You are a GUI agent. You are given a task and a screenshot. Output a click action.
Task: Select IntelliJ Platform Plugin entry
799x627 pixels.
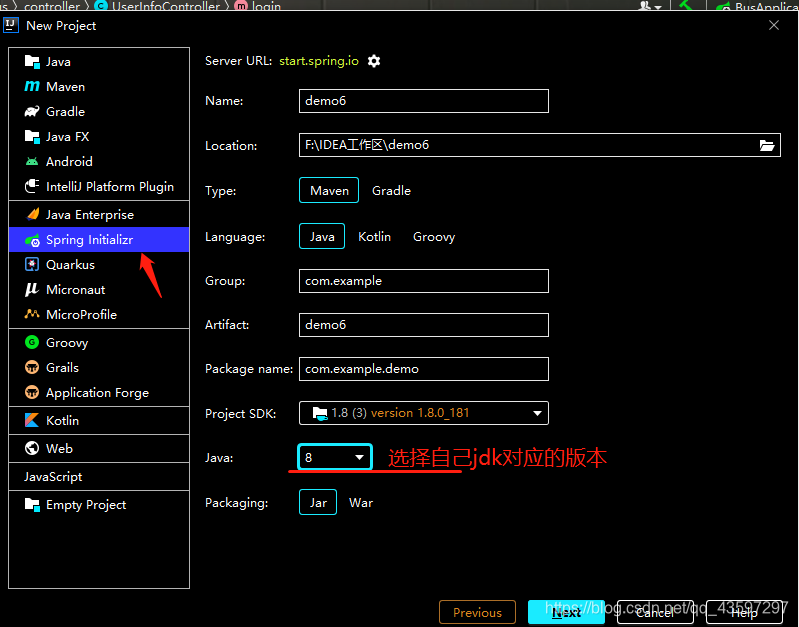(99, 186)
